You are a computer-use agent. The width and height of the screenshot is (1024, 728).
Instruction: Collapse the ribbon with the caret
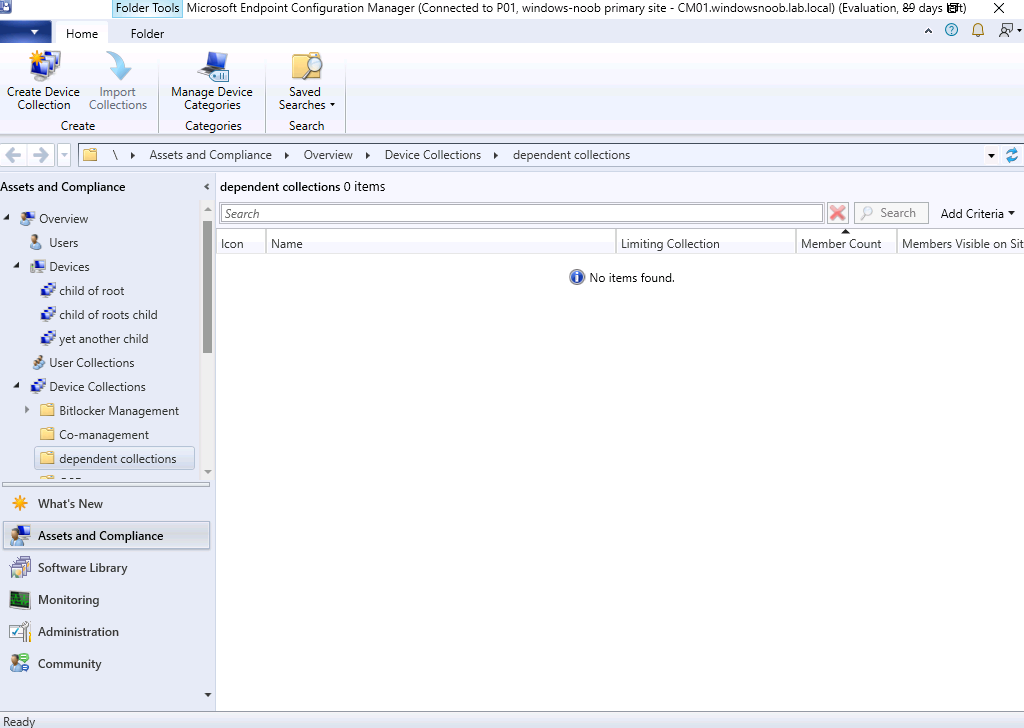point(928,31)
